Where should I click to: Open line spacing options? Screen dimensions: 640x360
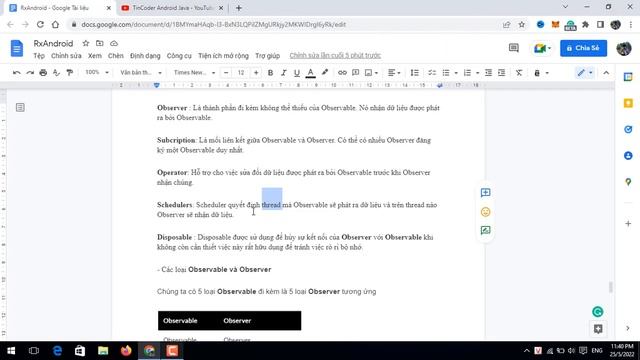[415, 73]
